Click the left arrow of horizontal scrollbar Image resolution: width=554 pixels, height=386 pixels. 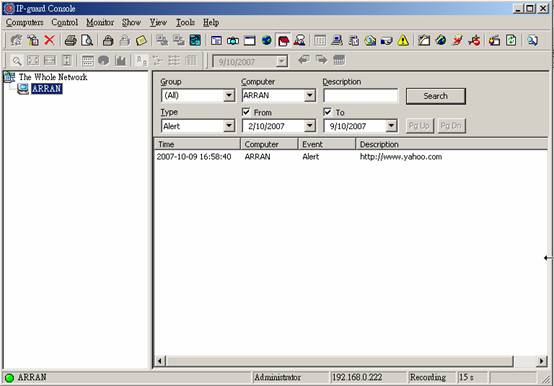coord(160,361)
